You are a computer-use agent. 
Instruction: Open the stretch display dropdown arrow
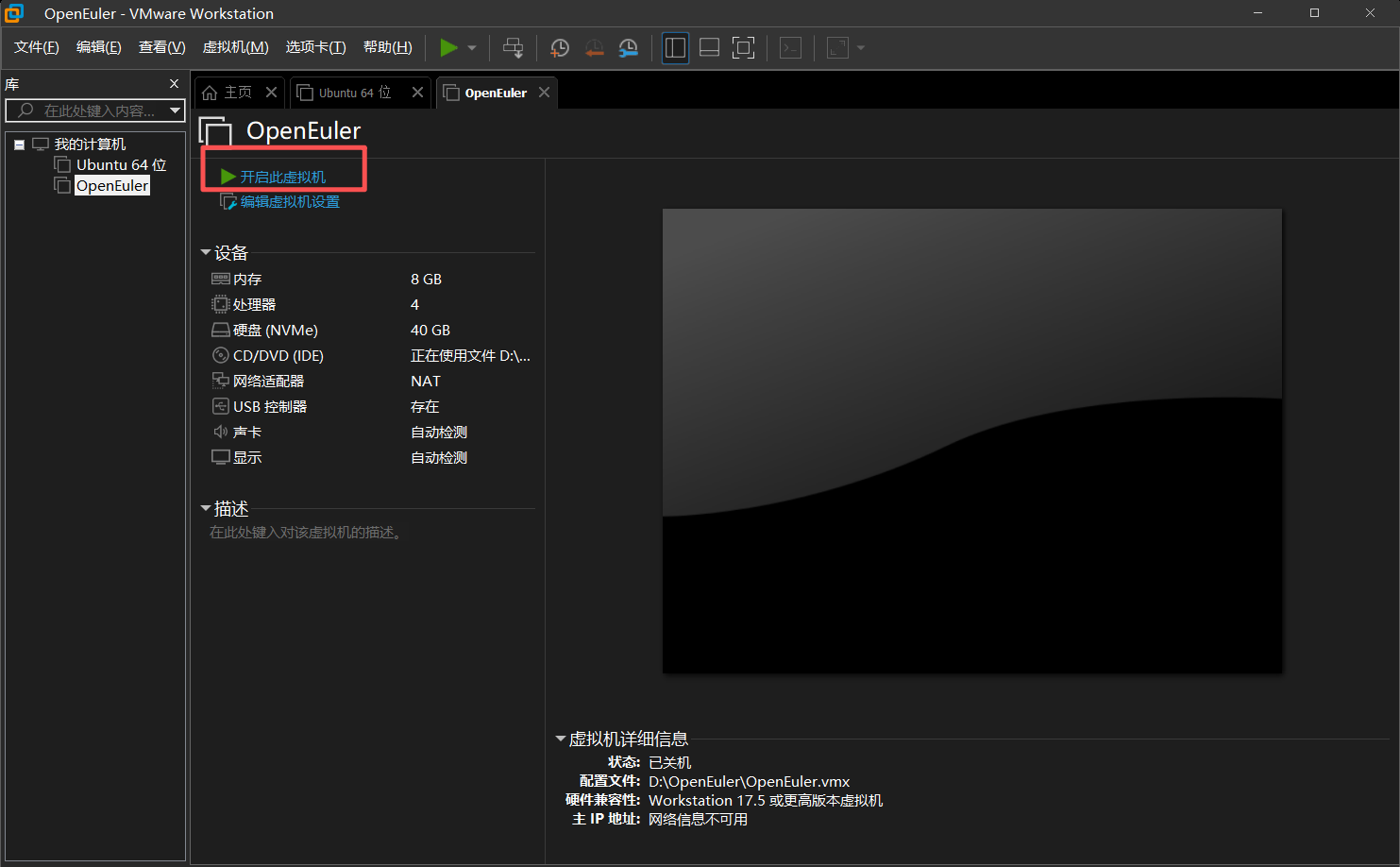860,48
